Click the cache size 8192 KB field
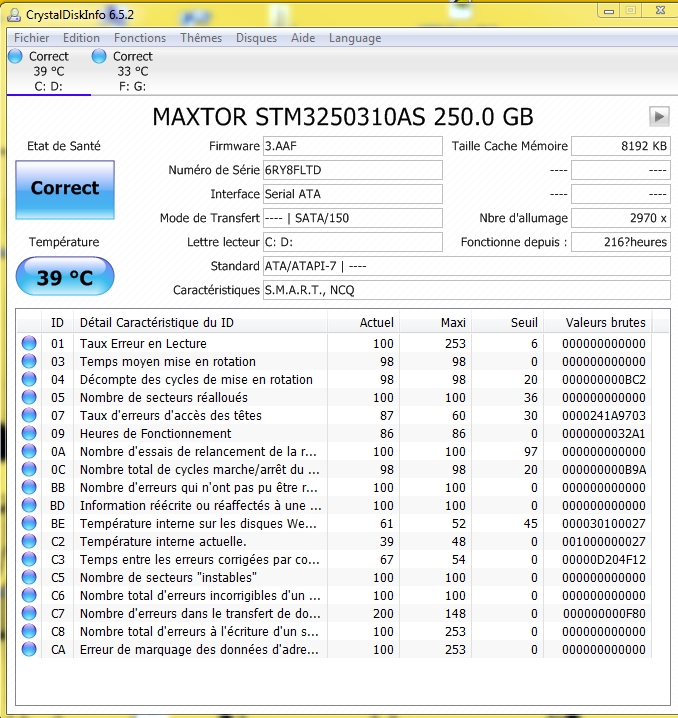Viewport: 678px width, 718px height. coord(621,146)
